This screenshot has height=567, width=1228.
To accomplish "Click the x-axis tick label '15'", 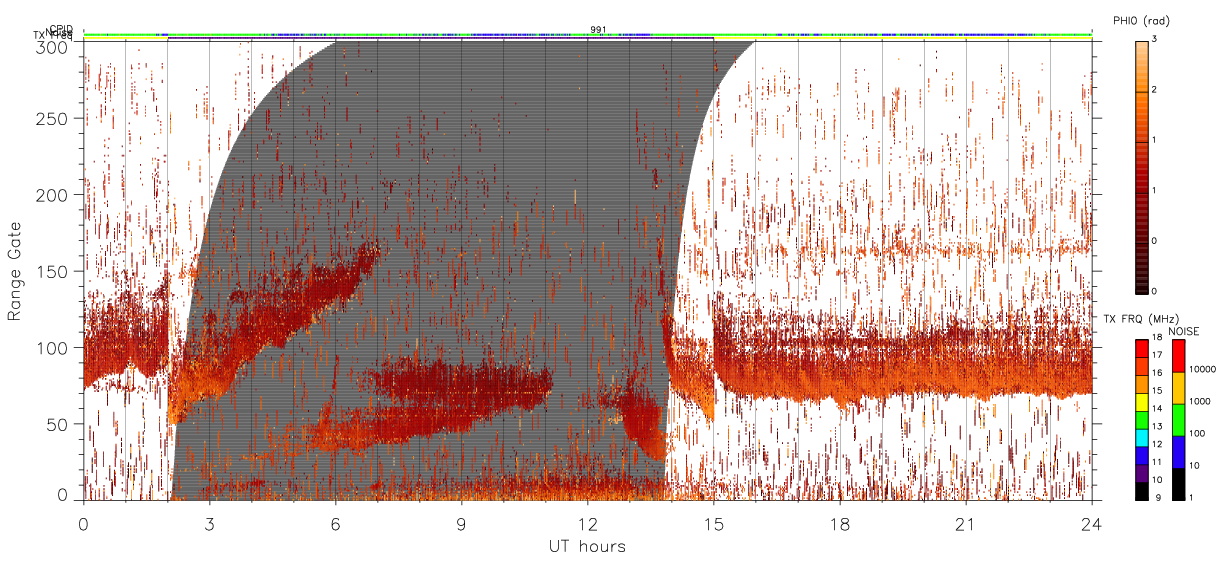I will tap(713, 523).
